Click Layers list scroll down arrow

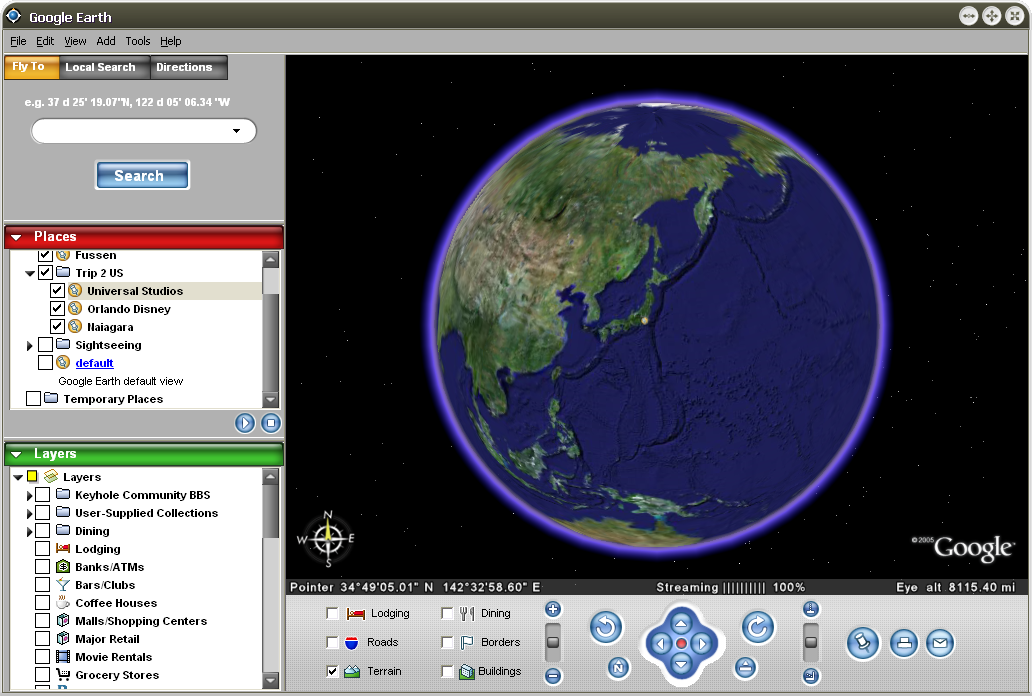(271, 680)
